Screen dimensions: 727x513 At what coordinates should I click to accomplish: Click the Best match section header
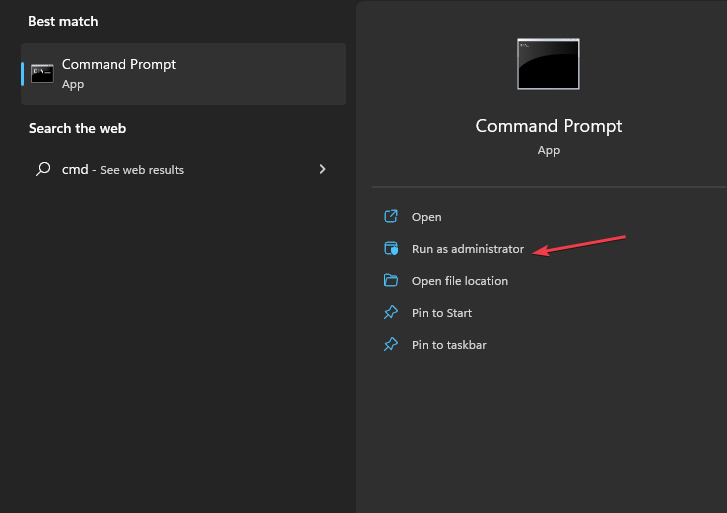(63, 21)
